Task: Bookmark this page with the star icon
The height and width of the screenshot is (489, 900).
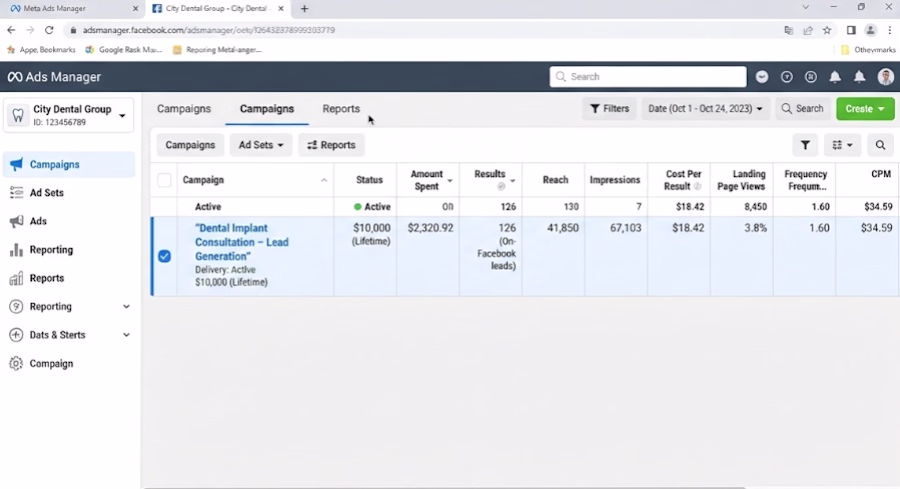Action: 827,30
